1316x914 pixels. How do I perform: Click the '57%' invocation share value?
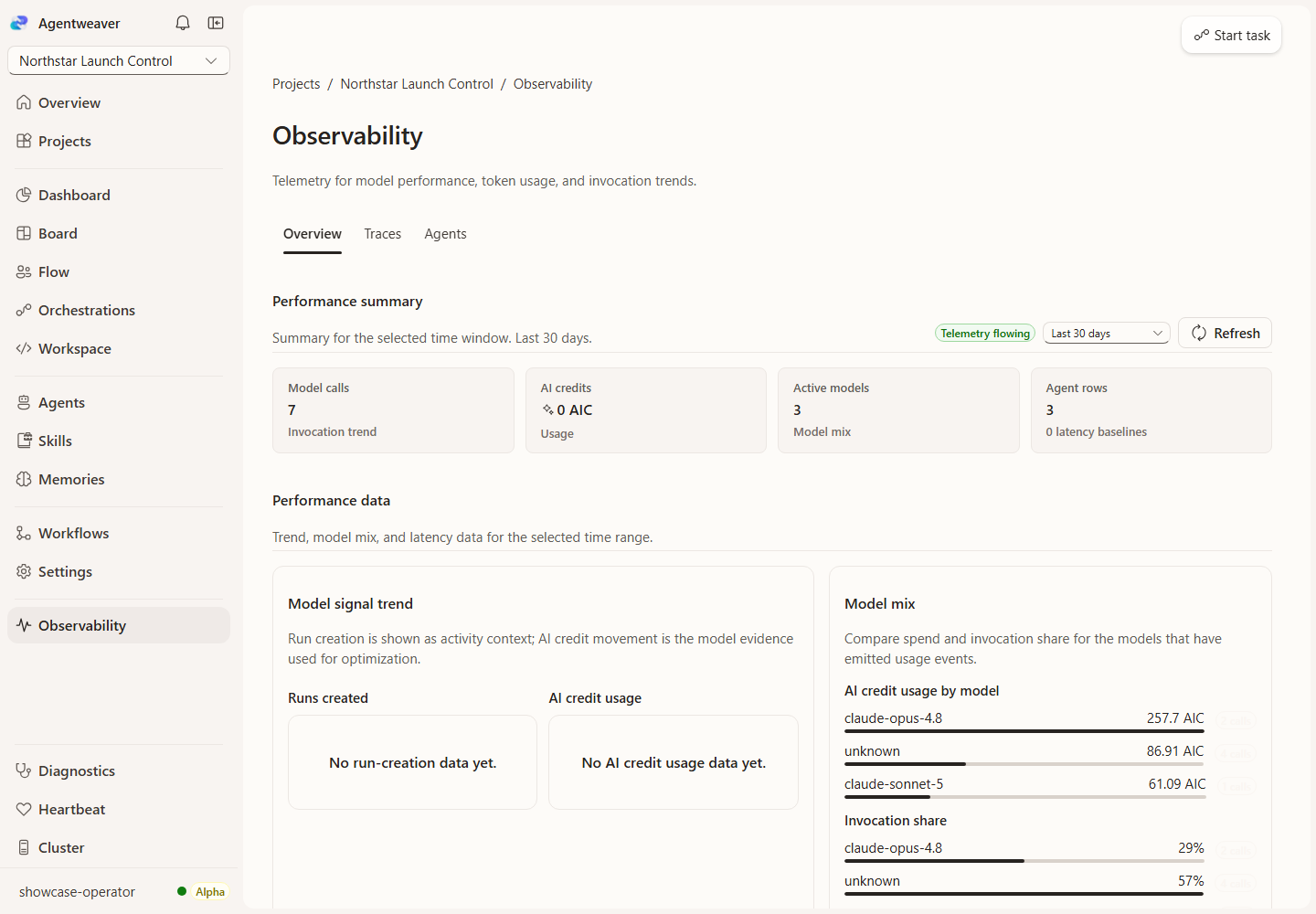(1191, 881)
